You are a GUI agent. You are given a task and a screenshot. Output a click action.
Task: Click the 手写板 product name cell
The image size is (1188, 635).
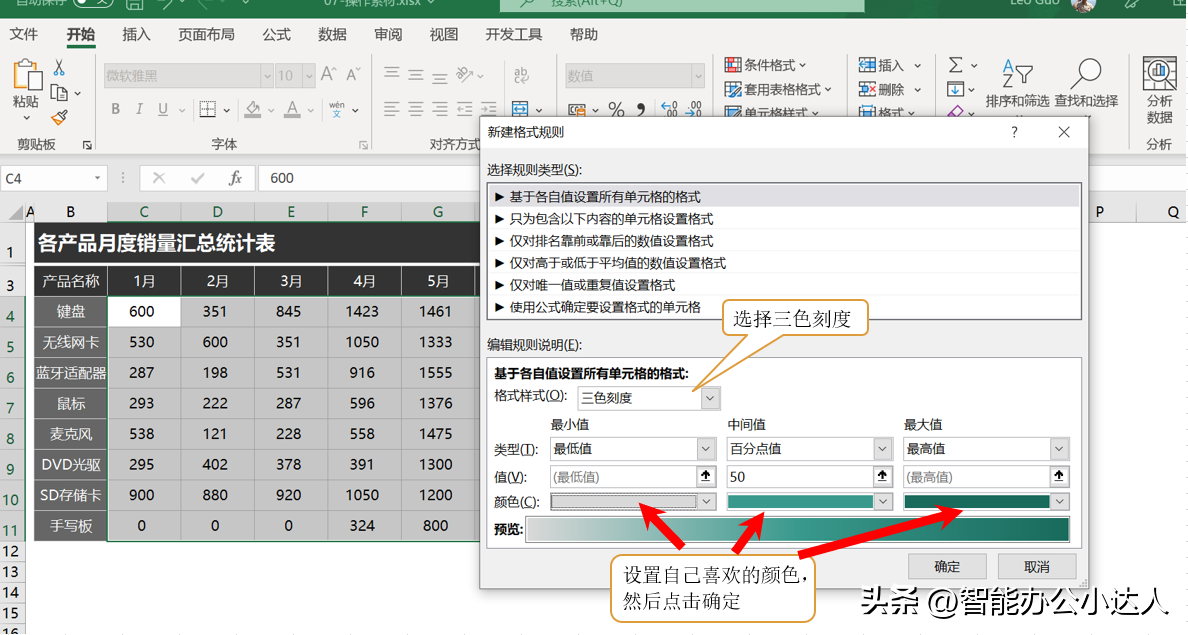(70, 526)
